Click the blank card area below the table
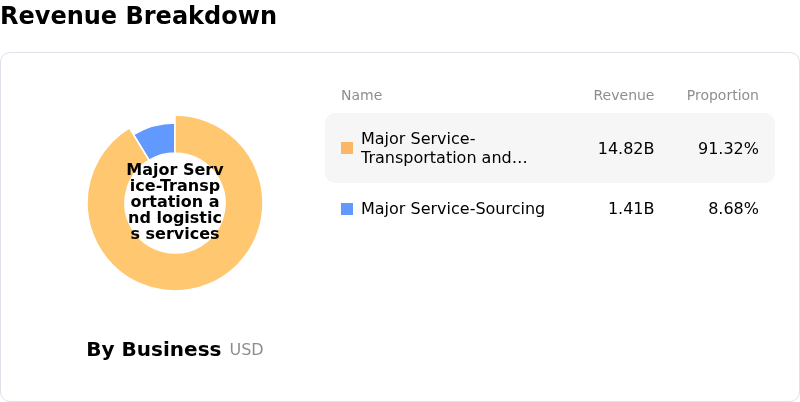Screen dimensions: 800x402 click(x=550, y=310)
